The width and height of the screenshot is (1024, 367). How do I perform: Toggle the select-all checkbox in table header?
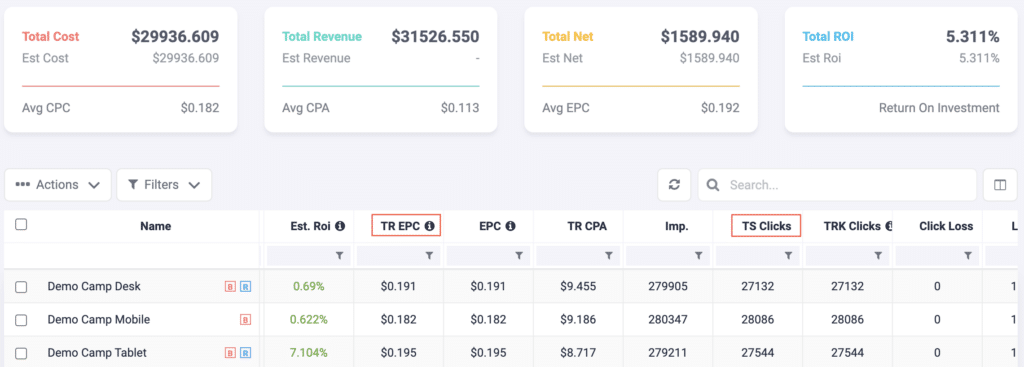coord(21,225)
